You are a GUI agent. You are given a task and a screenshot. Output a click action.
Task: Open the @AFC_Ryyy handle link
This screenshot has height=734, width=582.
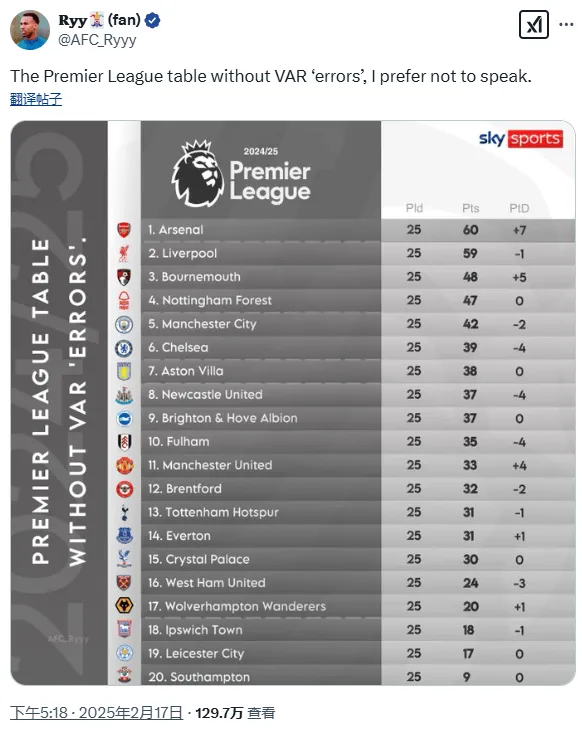click(97, 40)
